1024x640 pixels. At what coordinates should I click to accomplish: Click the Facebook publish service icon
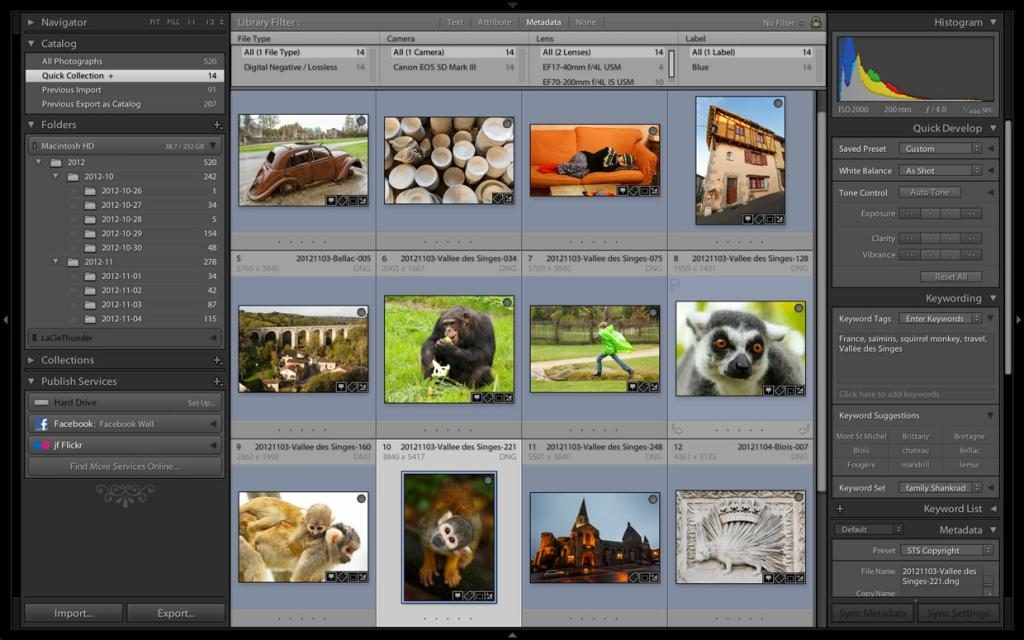40,422
